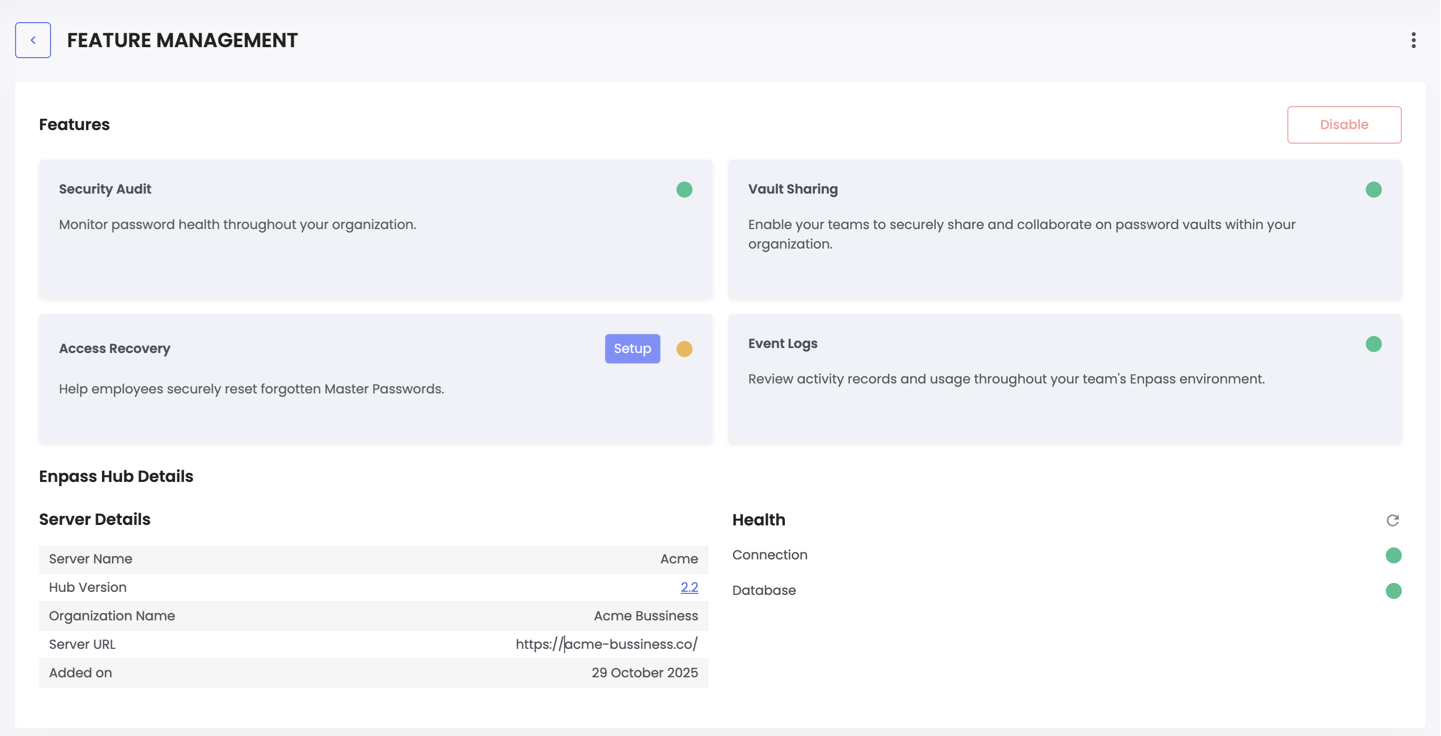Select the Organization Name row
Screen dimensions: 1441x736
point(373,615)
